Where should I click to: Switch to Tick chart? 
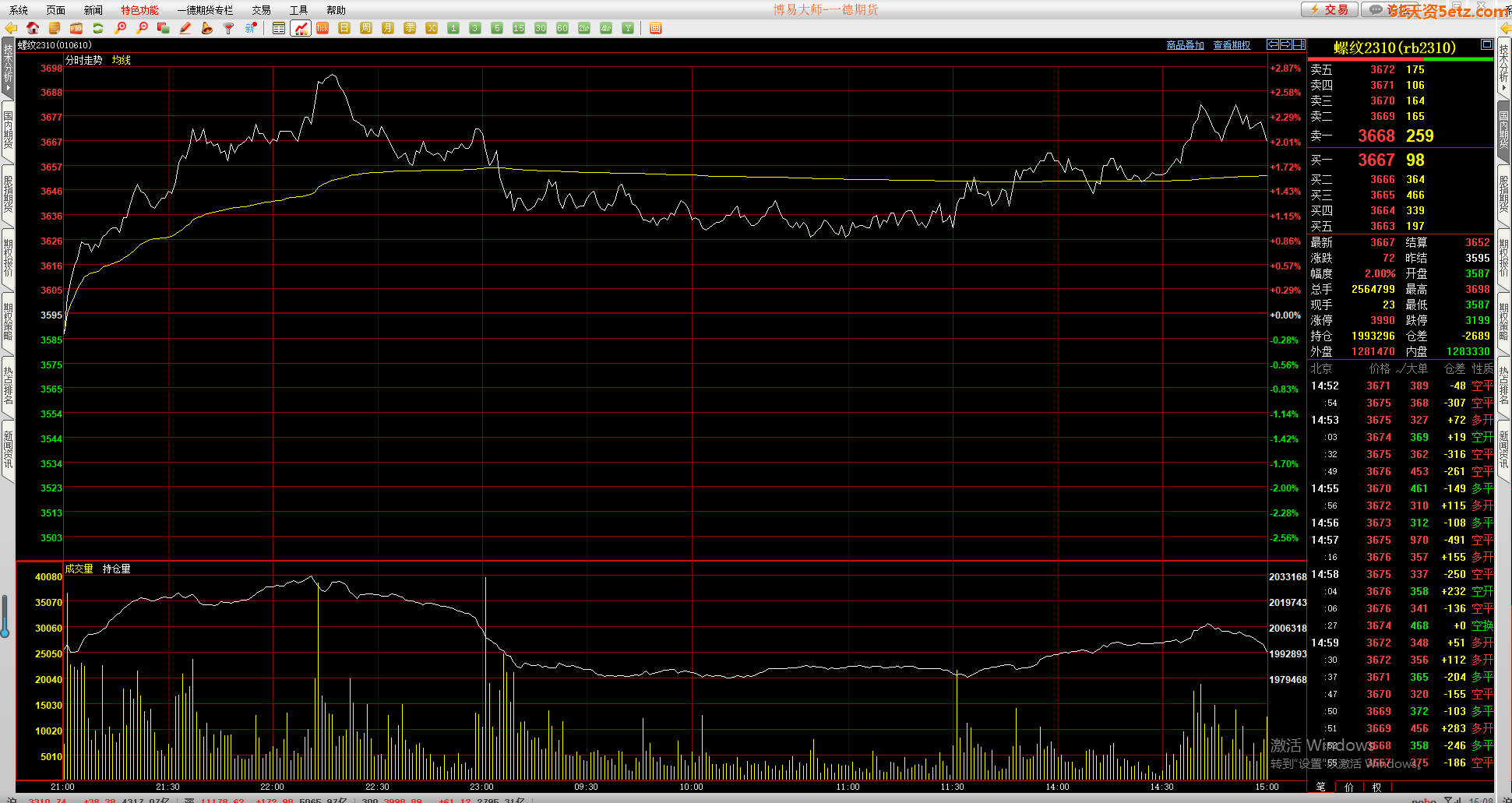click(x=322, y=28)
